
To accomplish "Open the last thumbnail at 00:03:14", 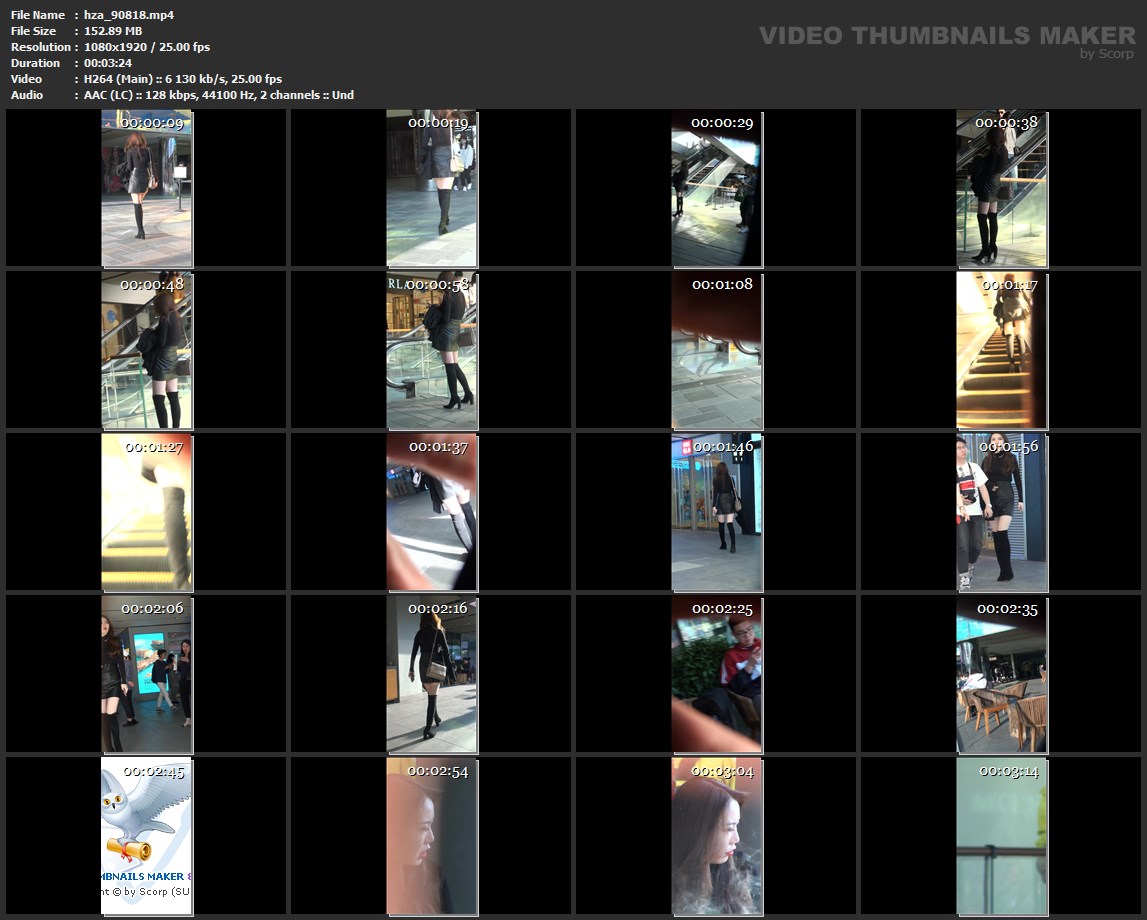I will click(1001, 837).
